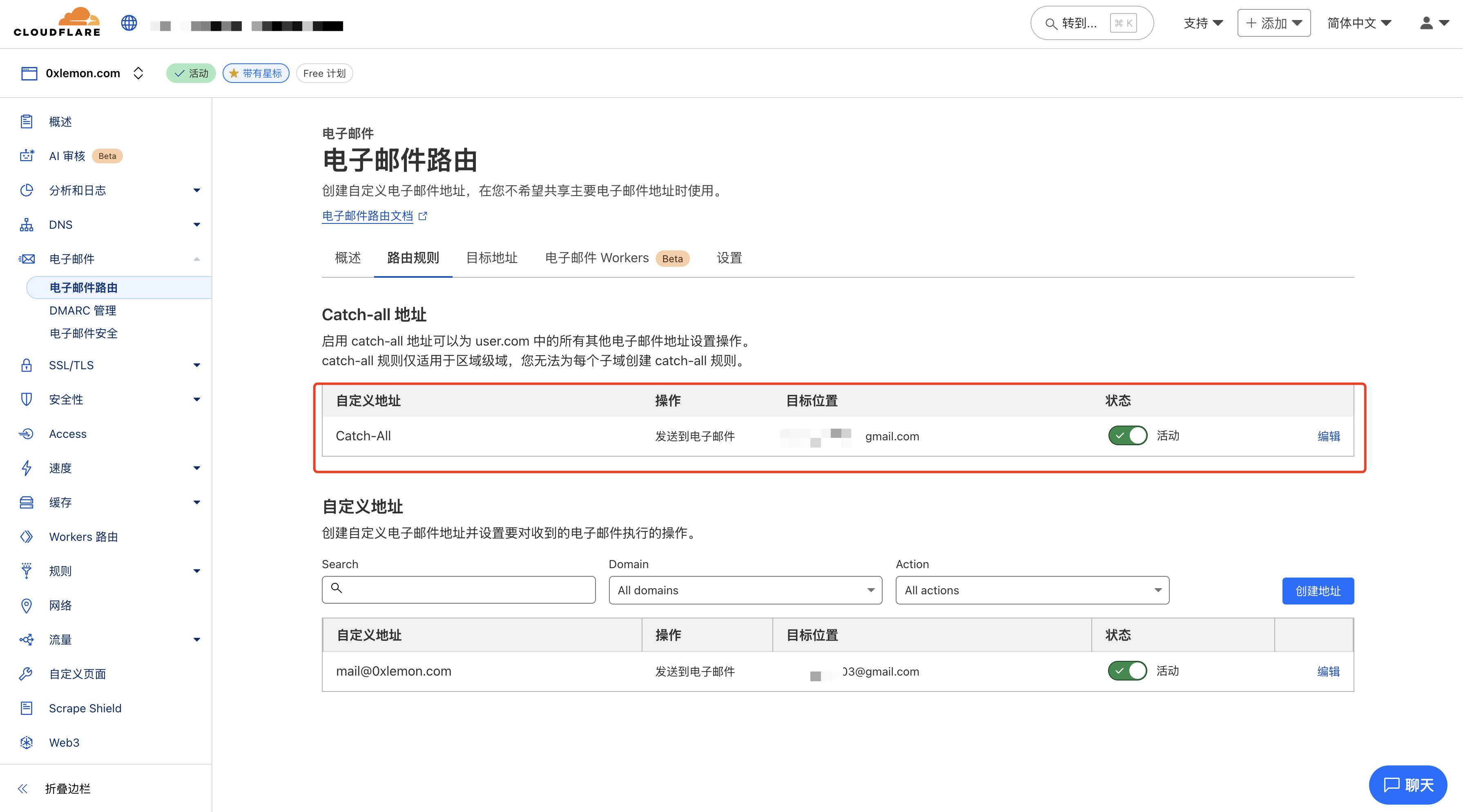The width and height of the screenshot is (1463, 812).
Task: Toggle the Catch-All rule status switch
Action: point(1127,435)
